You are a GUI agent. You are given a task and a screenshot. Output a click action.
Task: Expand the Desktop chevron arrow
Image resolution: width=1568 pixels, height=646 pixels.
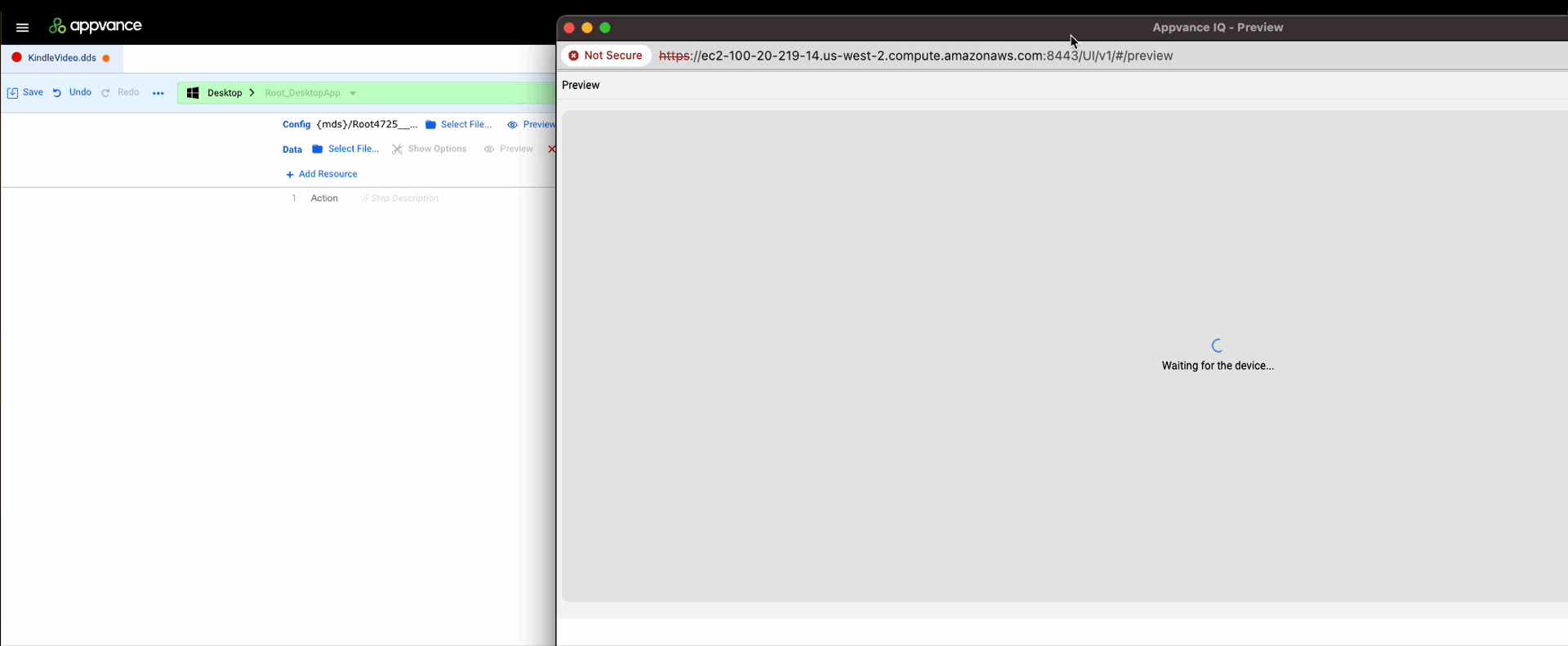tap(252, 93)
